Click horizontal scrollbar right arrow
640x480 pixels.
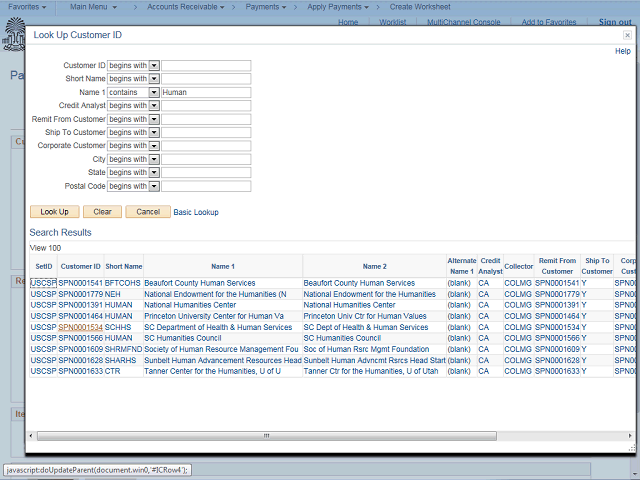[629, 436]
